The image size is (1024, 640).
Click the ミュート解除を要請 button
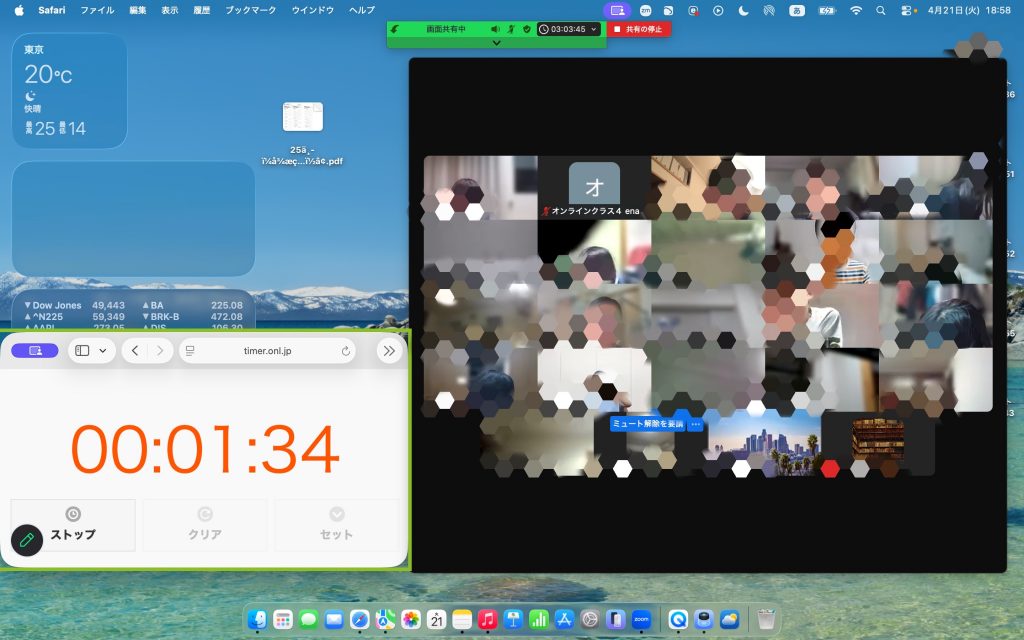[648, 424]
